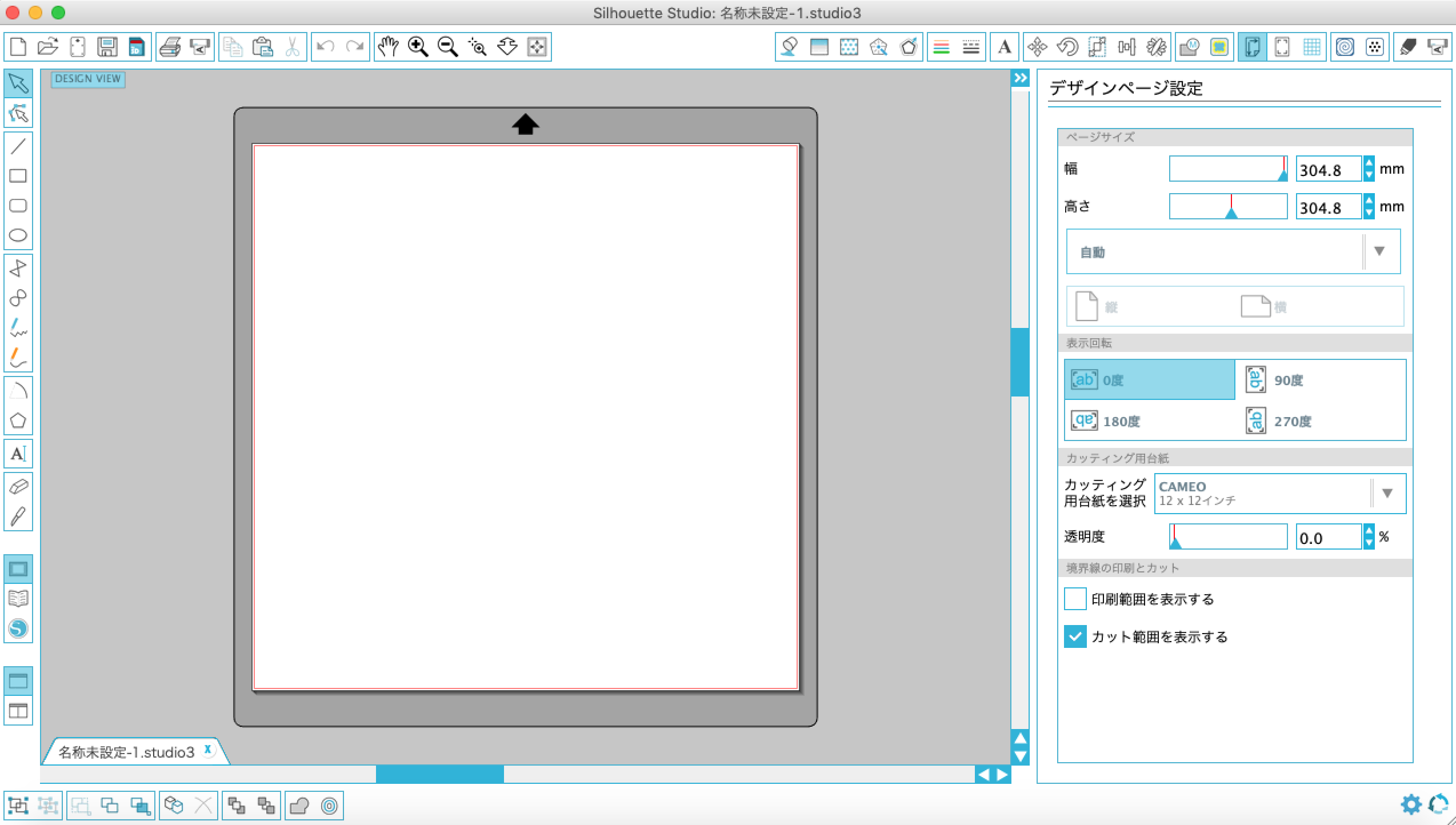Enable 印刷範囲を表示する checkbox
This screenshot has width=1456, height=825.
1075,599
